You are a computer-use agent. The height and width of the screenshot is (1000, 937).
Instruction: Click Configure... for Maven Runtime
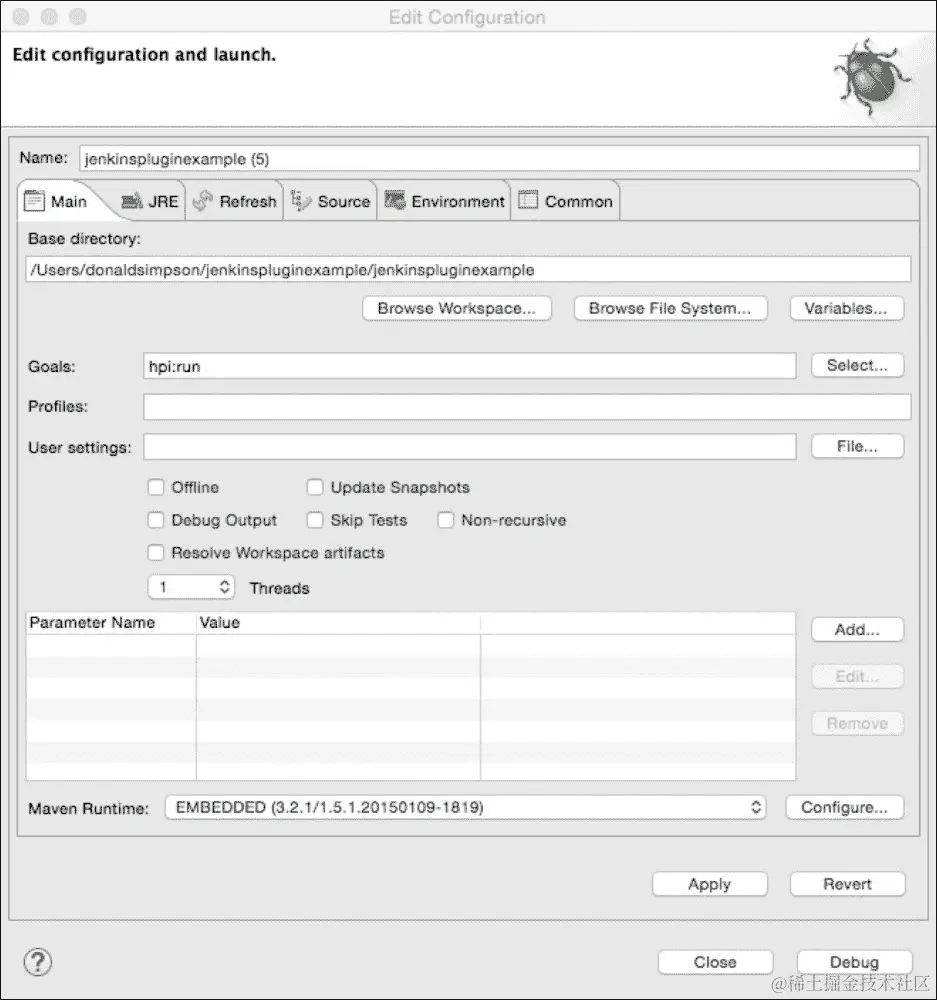click(845, 807)
